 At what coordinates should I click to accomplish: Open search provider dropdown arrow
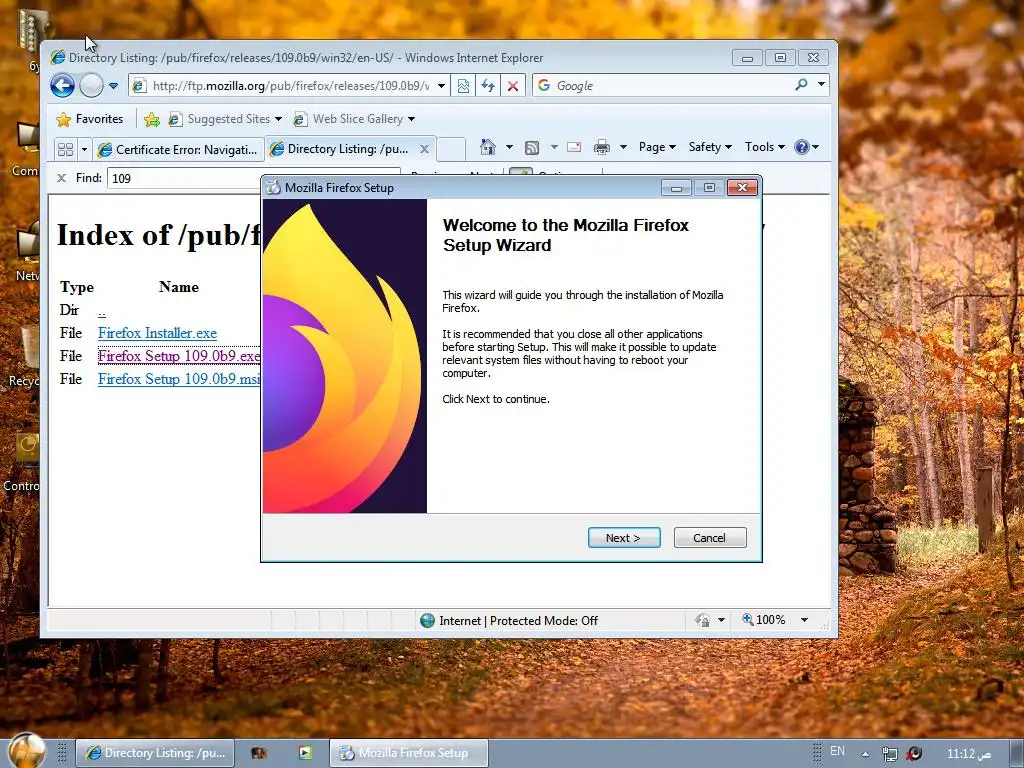[x=821, y=84]
